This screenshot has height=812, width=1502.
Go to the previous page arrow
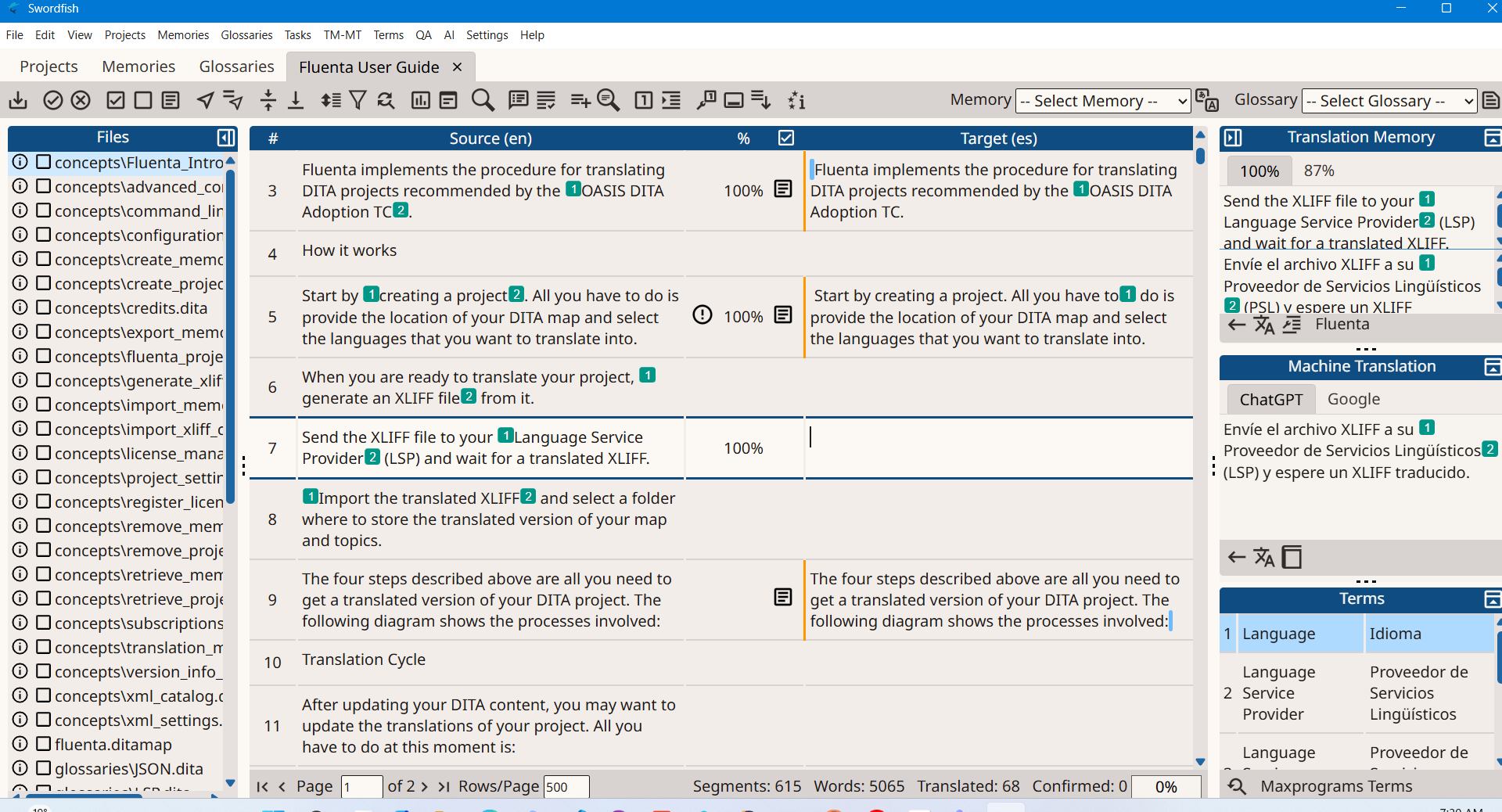282,786
